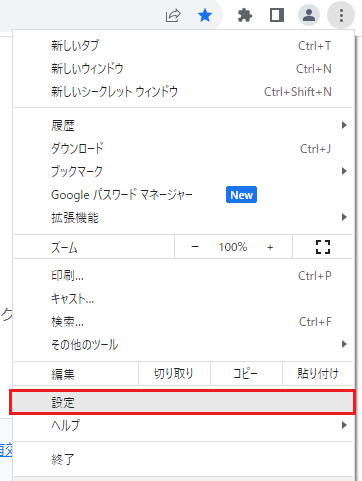Open ダウンロード menu item
362x481 pixels.
(183, 148)
